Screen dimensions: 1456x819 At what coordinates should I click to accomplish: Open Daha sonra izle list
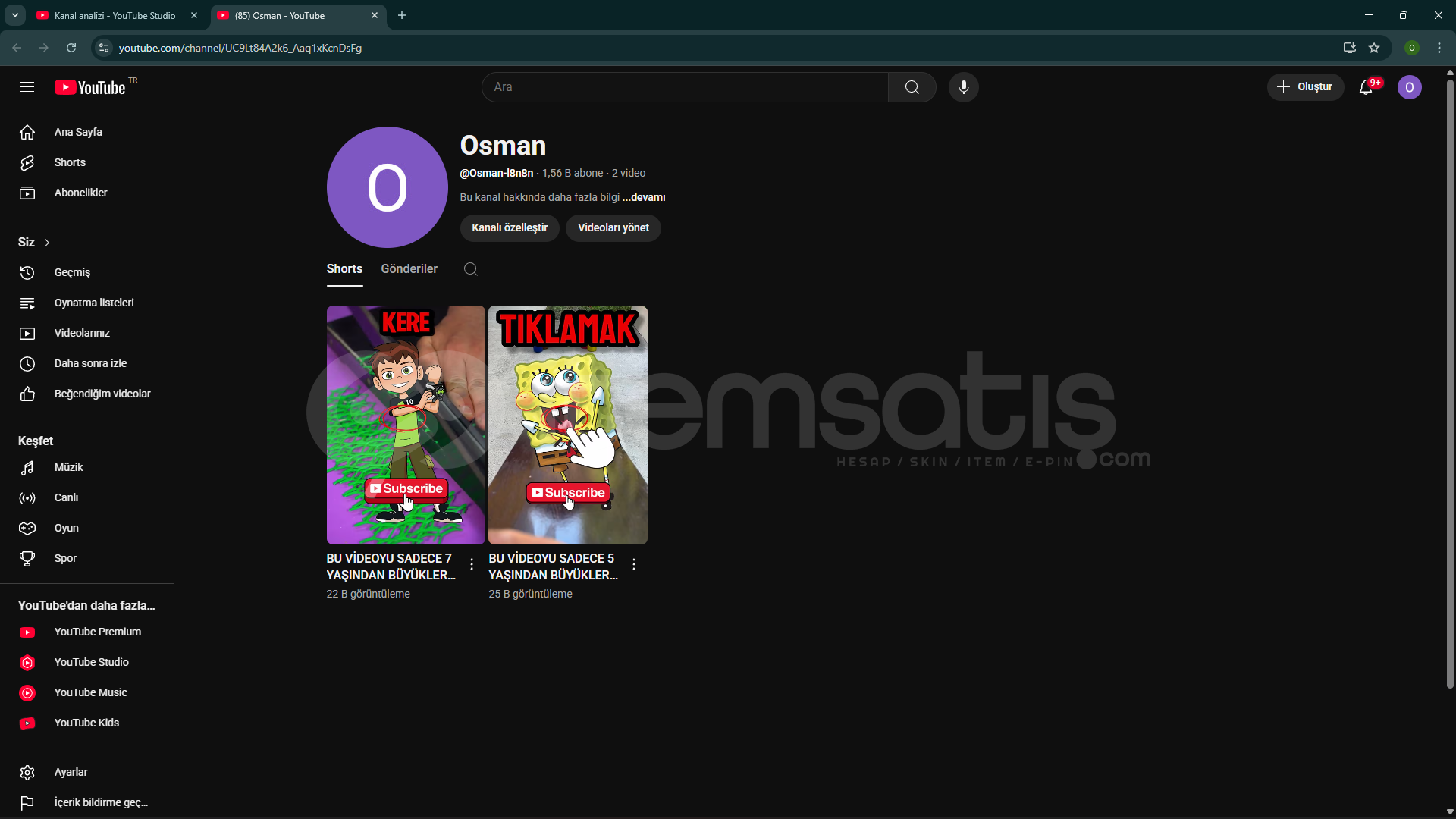pyautogui.click(x=91, y=363)
